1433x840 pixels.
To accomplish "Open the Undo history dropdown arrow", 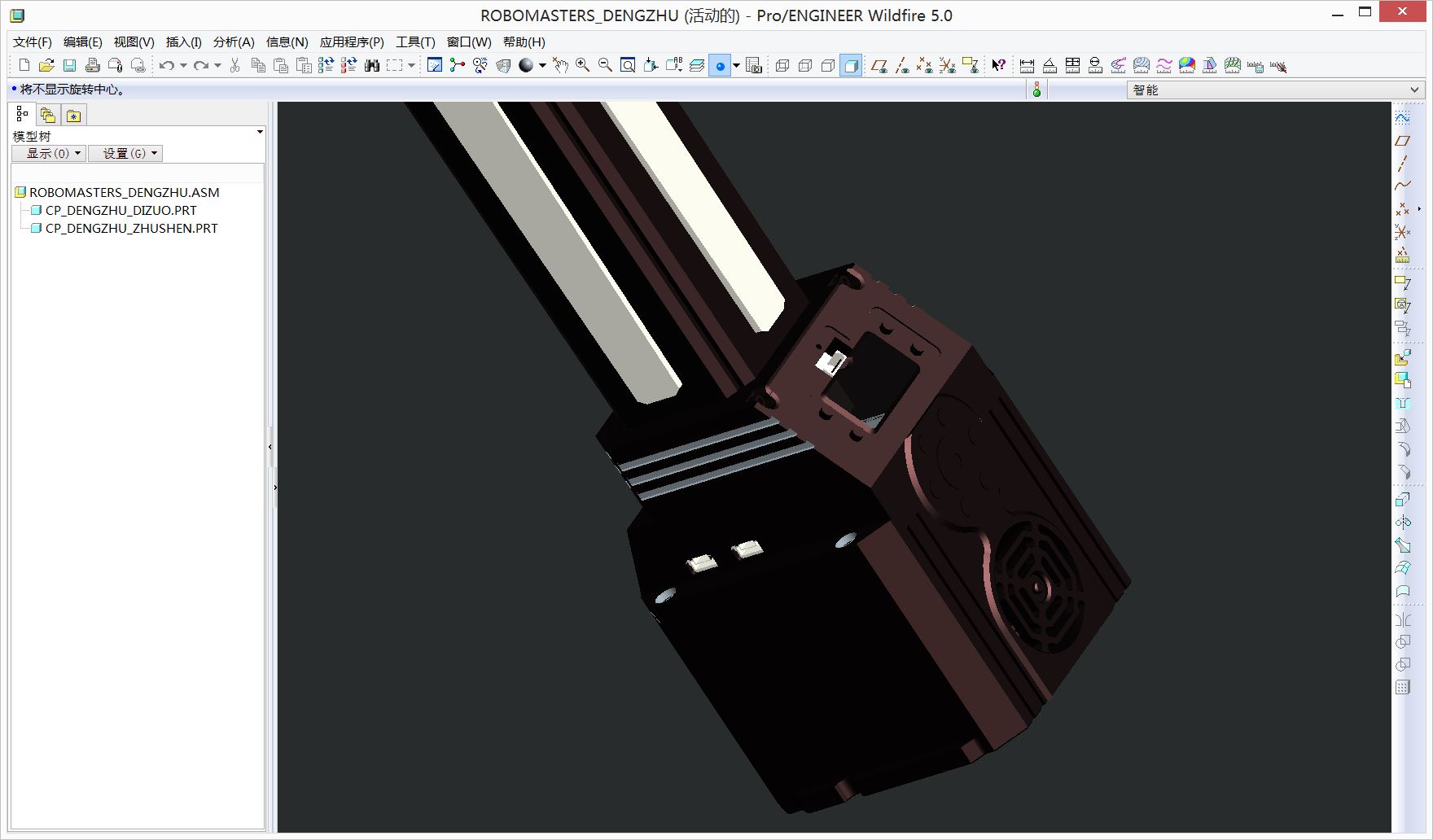I will 183,65.
